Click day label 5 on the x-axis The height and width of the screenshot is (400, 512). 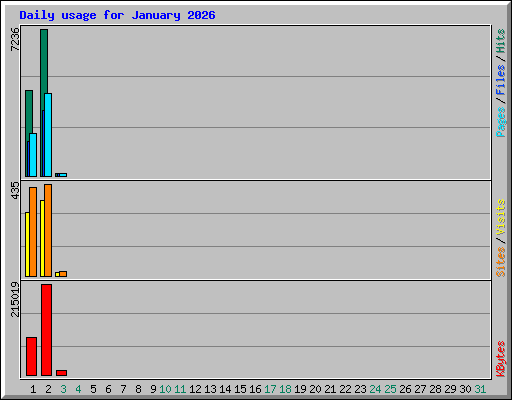coord(93,389)
